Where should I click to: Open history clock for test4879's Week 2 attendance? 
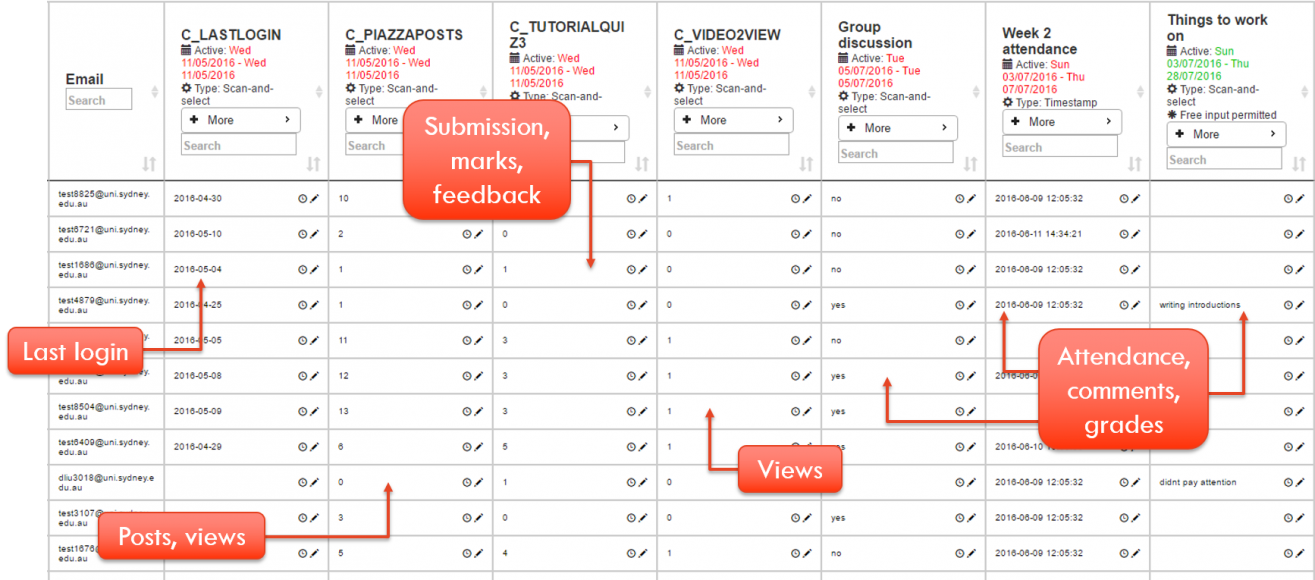[x=1123, y=305]
